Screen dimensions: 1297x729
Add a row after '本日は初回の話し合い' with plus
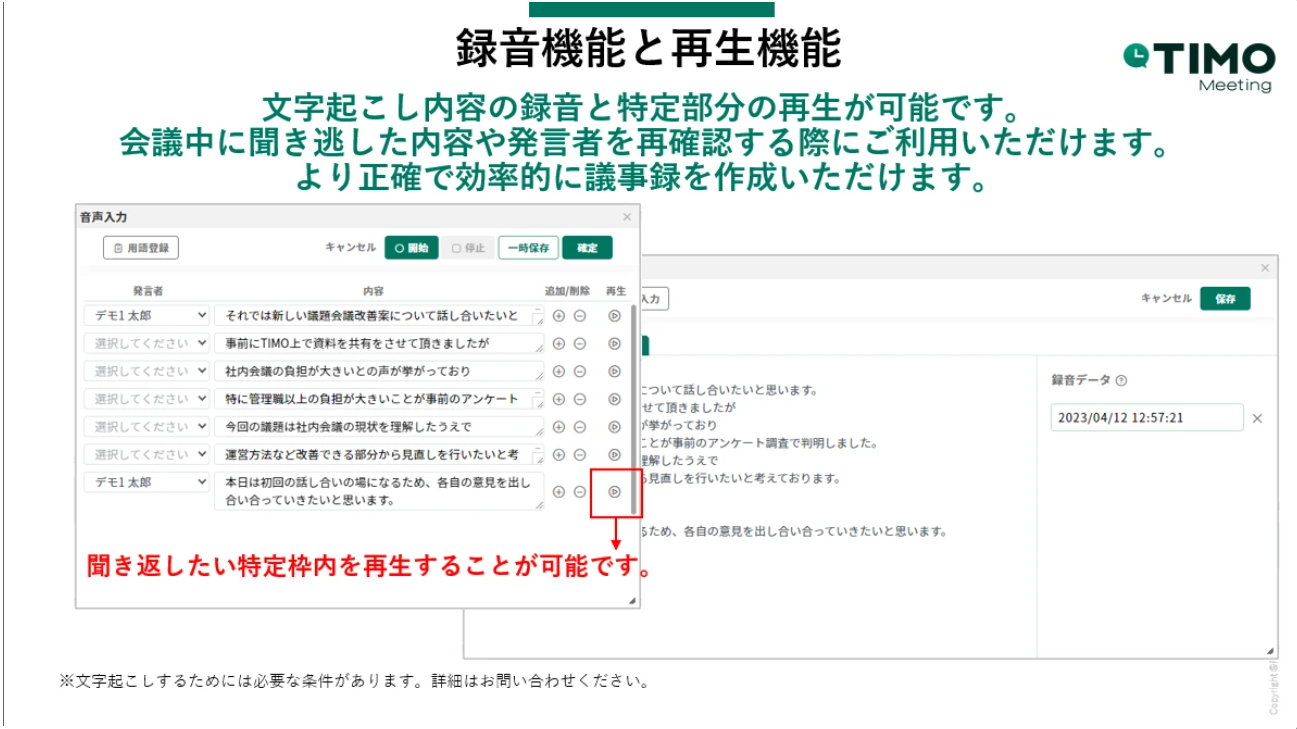(x=559, y=492)
